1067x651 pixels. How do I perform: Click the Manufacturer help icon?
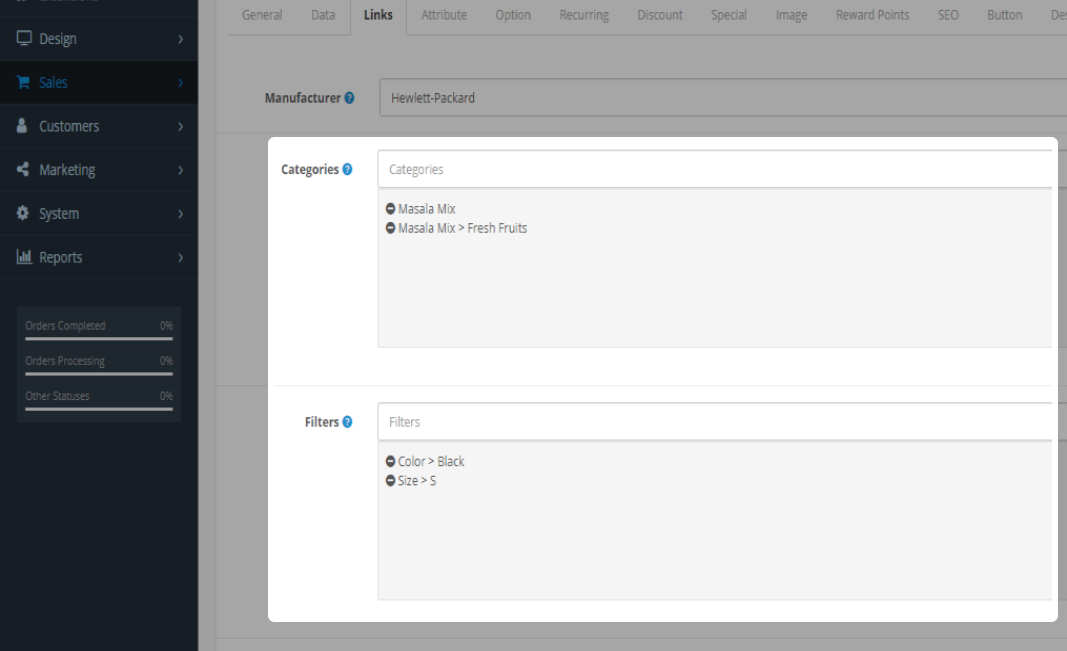click(x=349, y=98)
